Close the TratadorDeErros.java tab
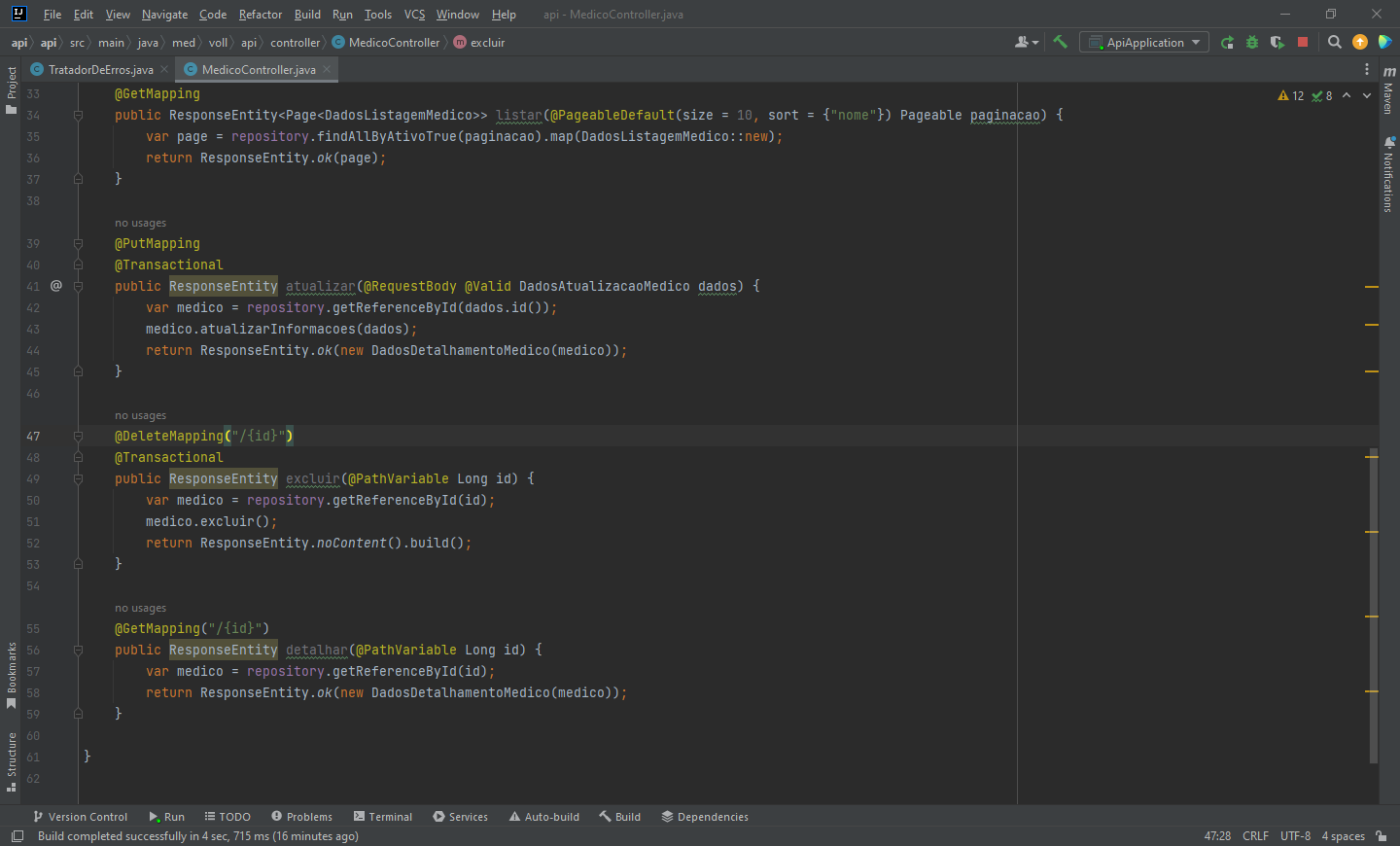 164,69
